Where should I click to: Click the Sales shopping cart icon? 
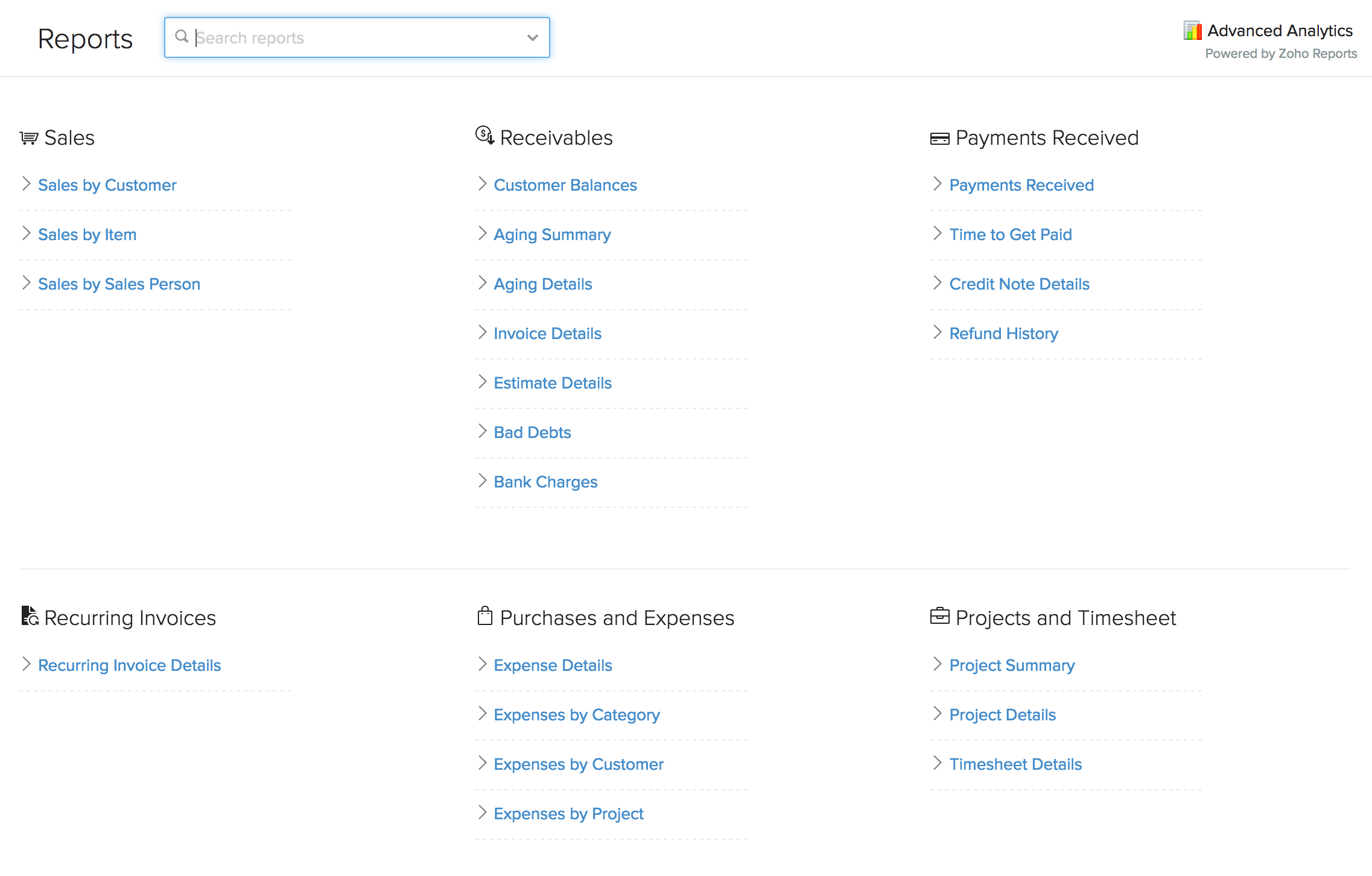pos(29,138)
